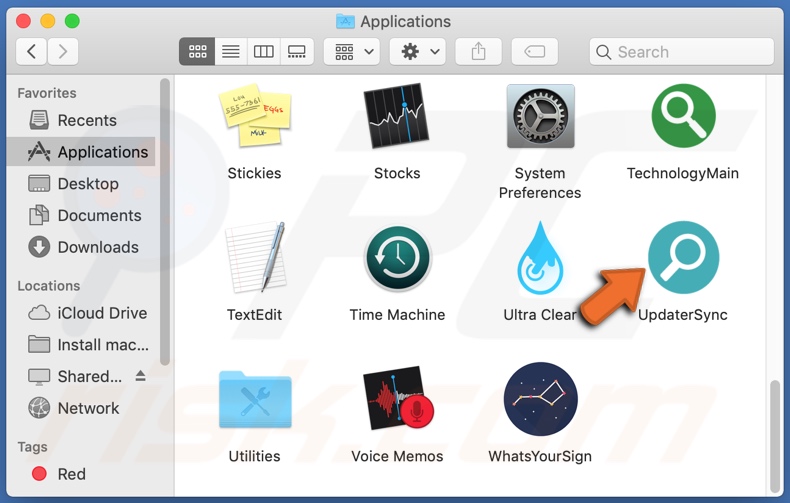Screen dimensions: 790x503
Task: Select the WhatsYourSign app icon
Action: [x=540, y=399]
